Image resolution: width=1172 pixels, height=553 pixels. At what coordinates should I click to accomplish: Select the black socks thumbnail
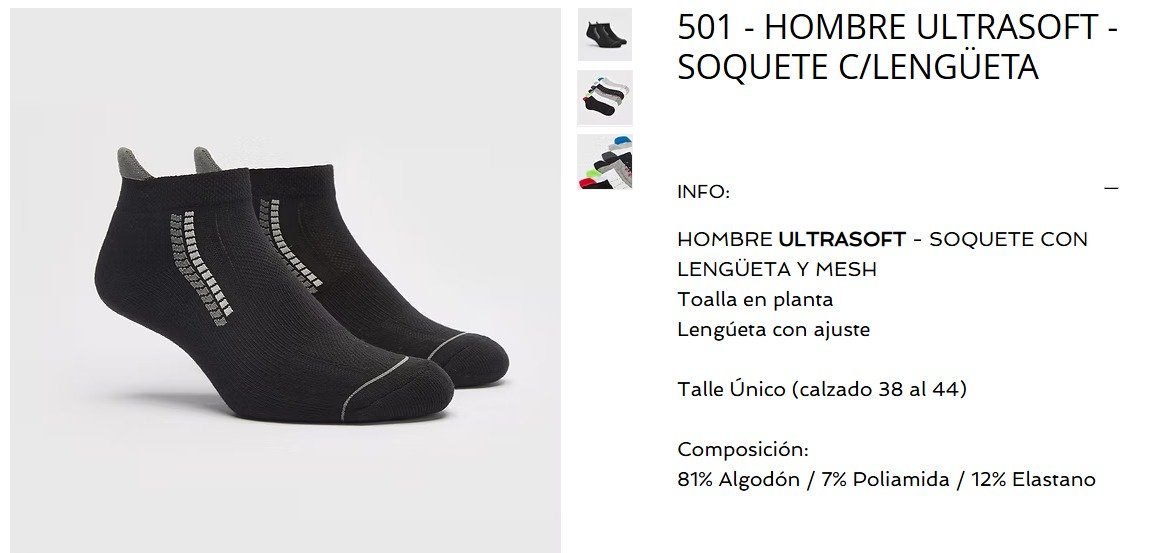click(605, 34)
